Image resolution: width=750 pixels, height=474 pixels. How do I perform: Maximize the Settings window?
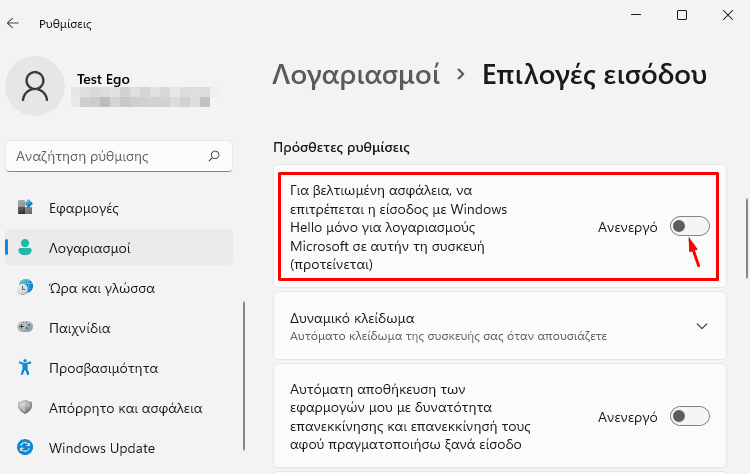pyautogui.click(x=682, y=15)
